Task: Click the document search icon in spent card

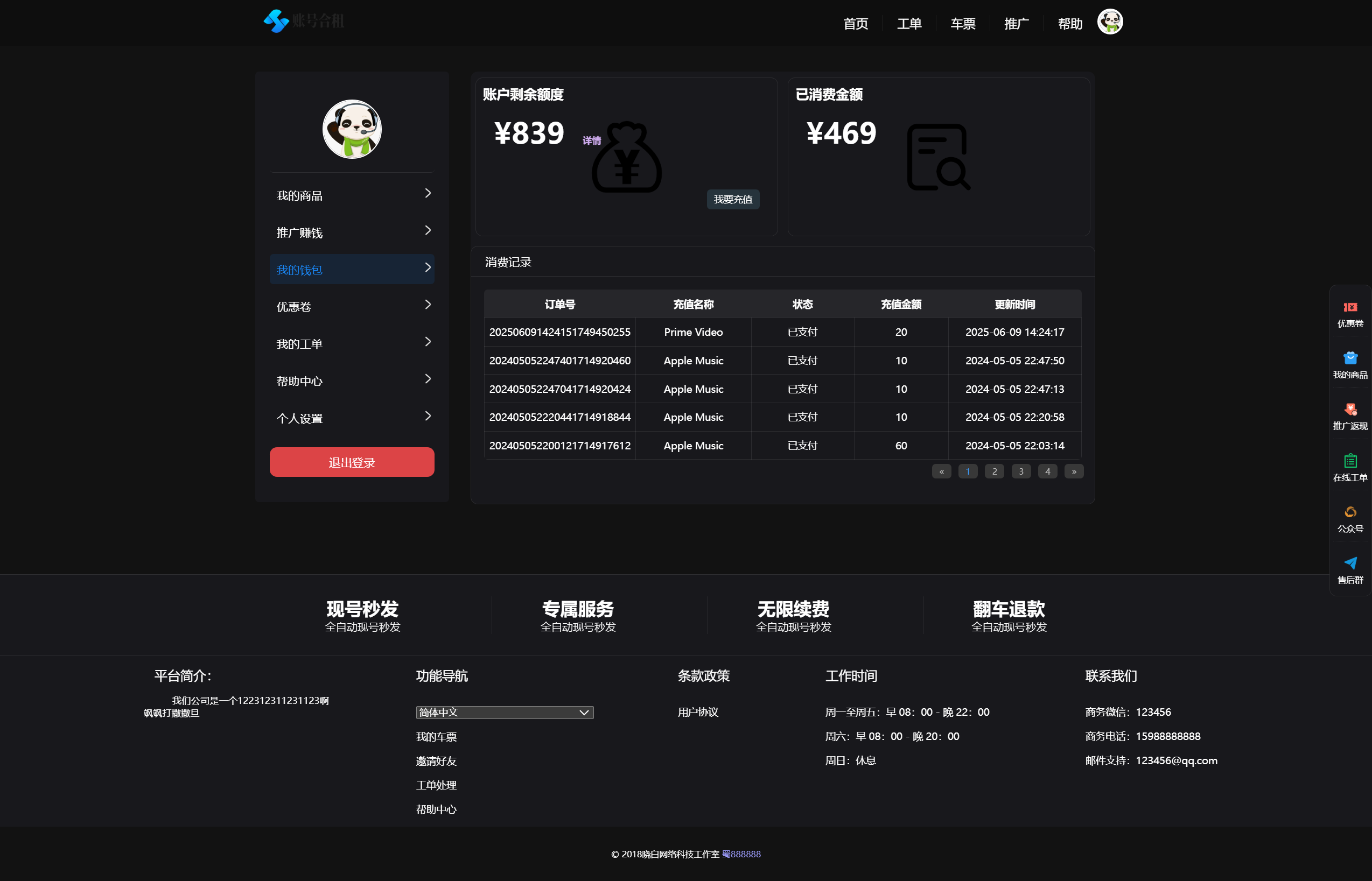Action: click(938, 157)
